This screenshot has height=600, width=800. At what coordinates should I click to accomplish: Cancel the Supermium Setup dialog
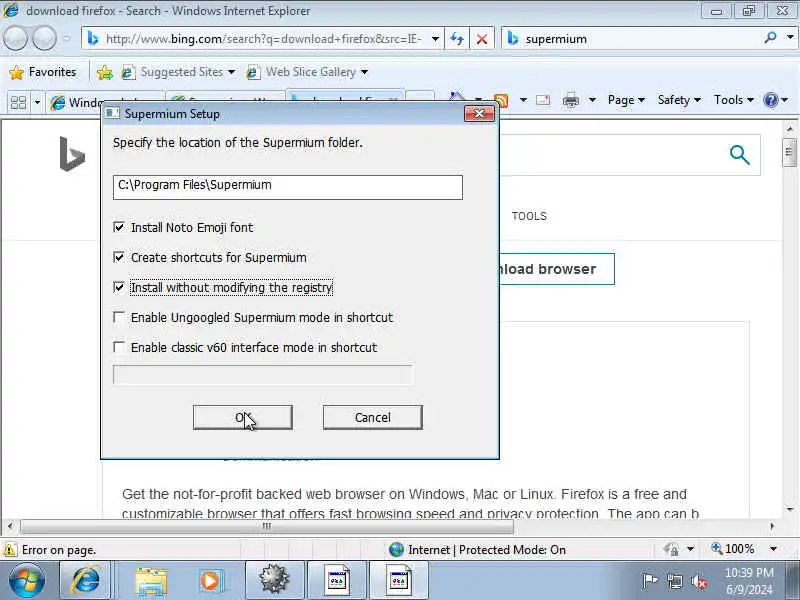click(372, 417)
